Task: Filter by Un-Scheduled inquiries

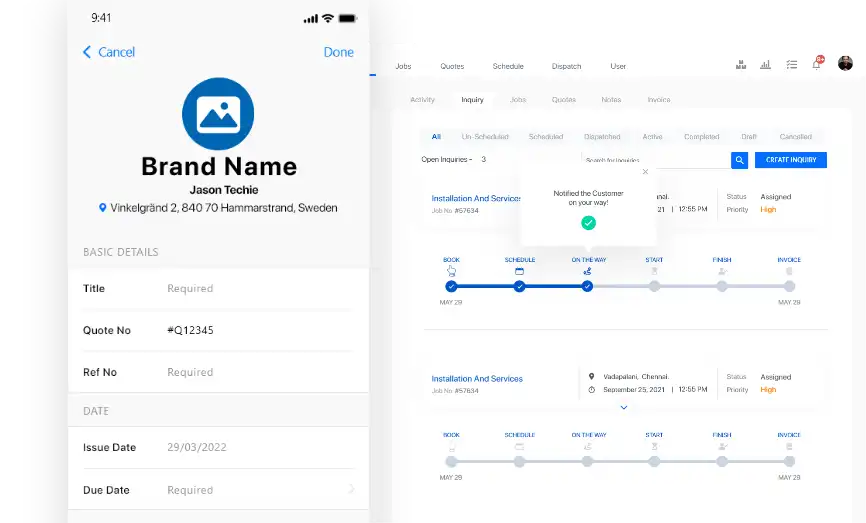Action: pos(485,137)
